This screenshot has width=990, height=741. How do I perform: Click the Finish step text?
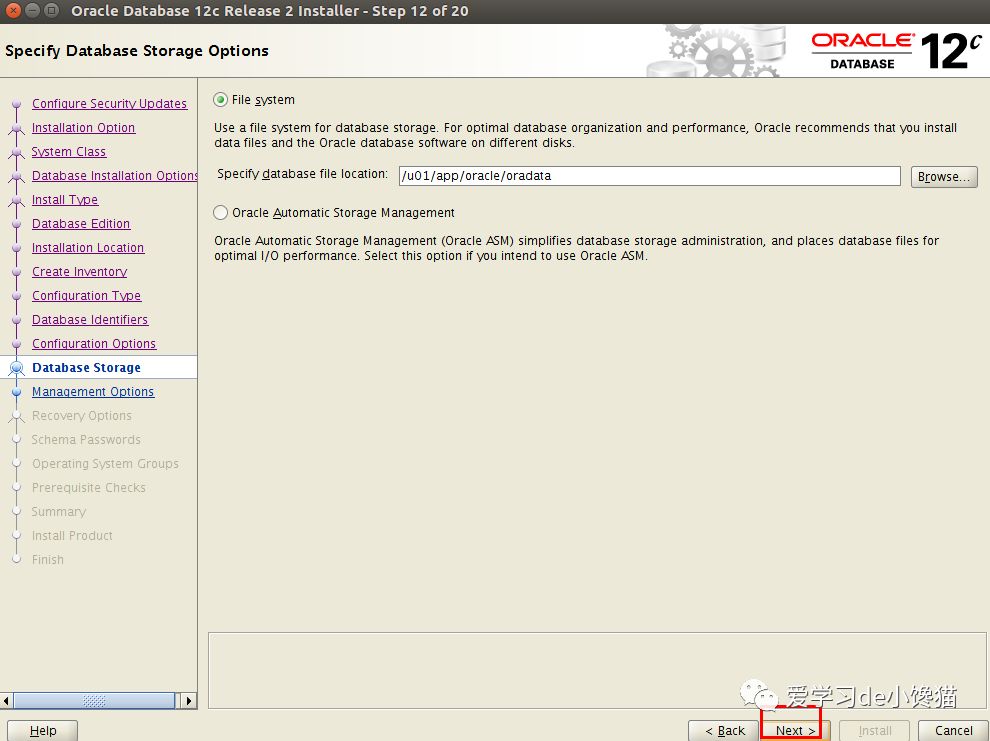[x=48, y=559]
